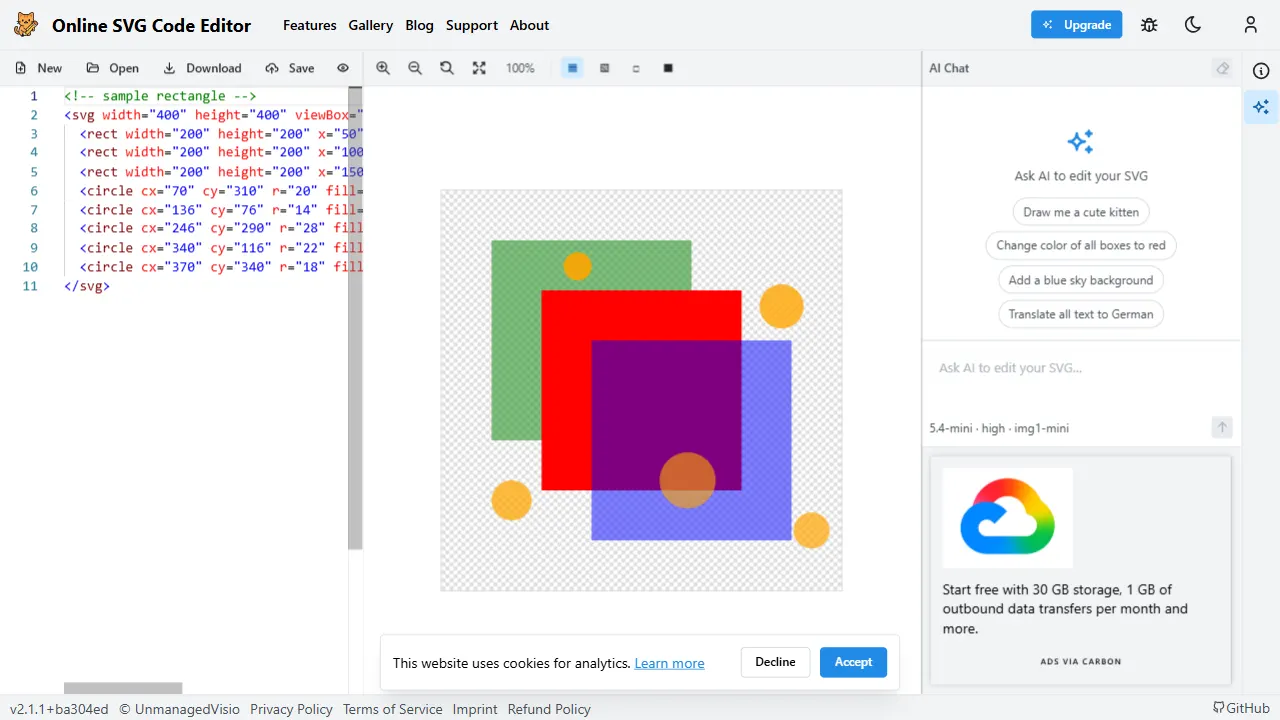The width and height of the screenshot is (1280, 720).
Task: Reset the preview zoom level
Action: point(447,68)
